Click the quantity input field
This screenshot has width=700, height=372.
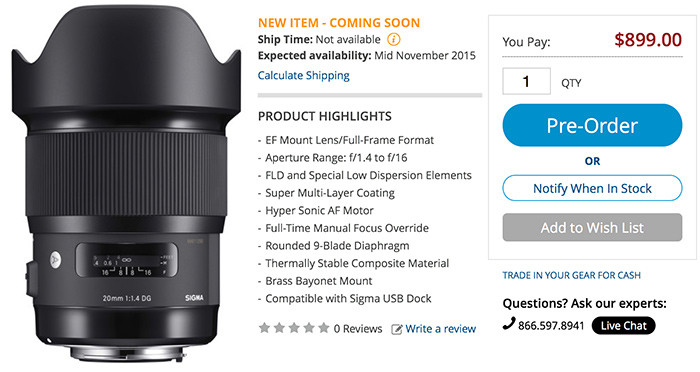[x=526, y=81]
